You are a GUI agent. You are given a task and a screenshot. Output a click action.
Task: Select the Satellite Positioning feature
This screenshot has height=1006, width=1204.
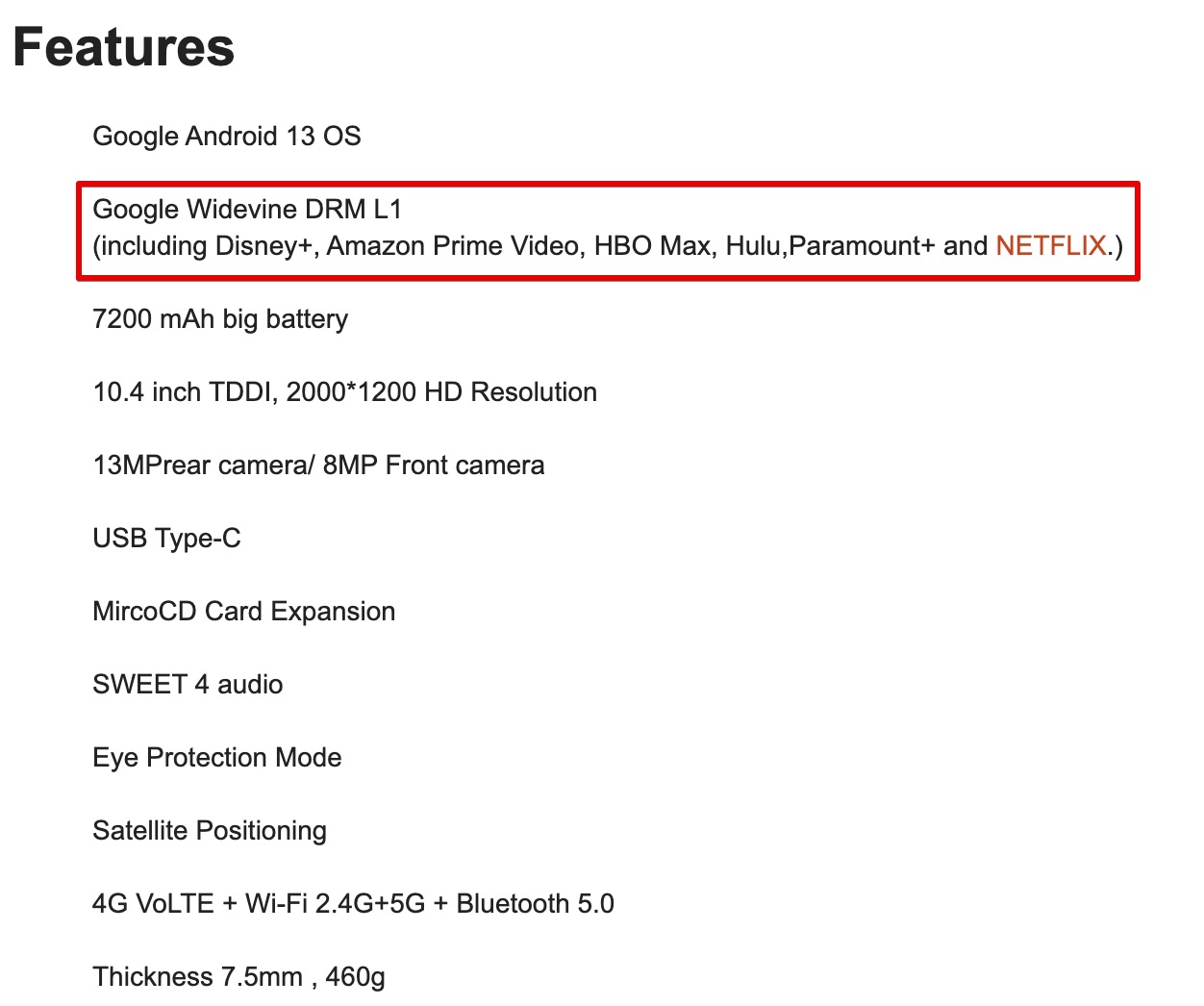point(210,831)
